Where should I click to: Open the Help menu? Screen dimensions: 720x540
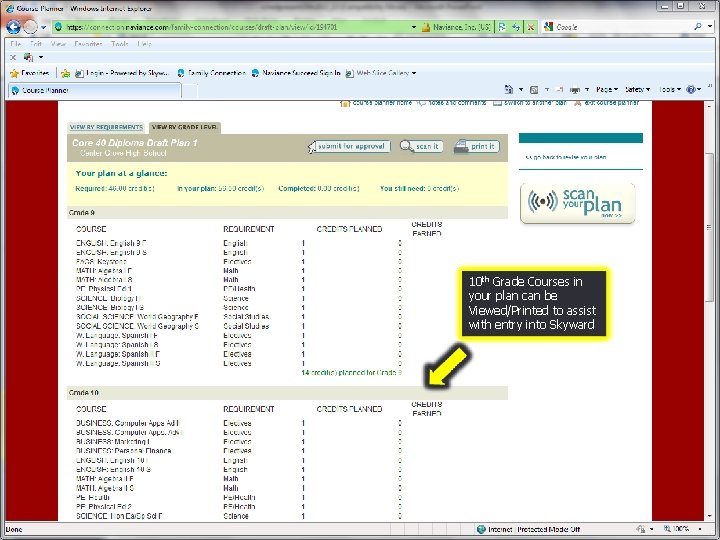(x=144, y=44)
